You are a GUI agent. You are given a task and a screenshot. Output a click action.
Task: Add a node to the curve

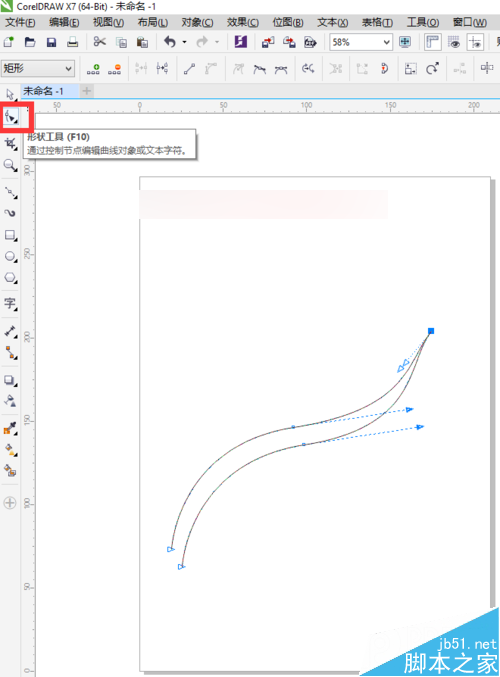coord(93,68)
